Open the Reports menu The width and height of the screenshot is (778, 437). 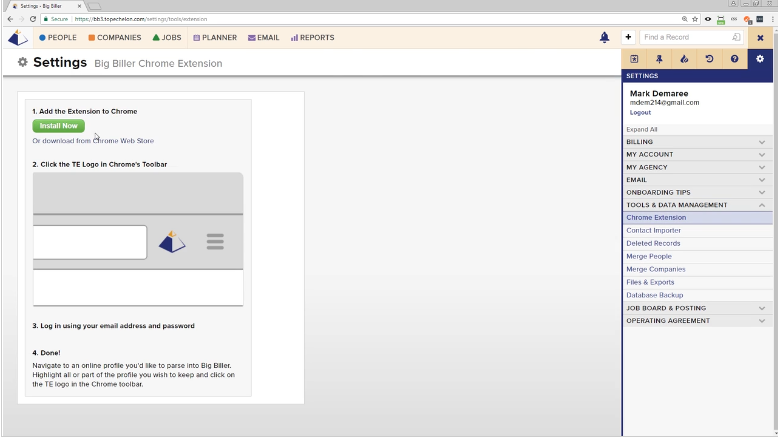(x=313, y=38)
